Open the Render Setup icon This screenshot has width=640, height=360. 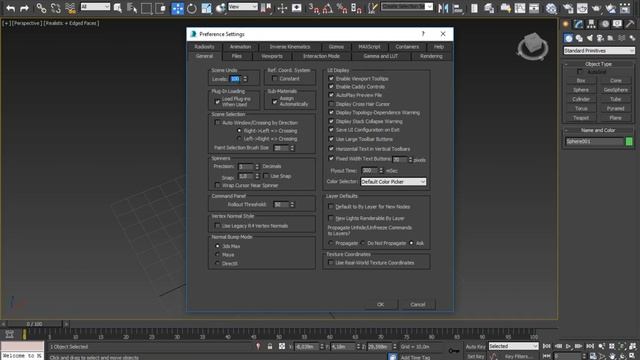point(568,8)
